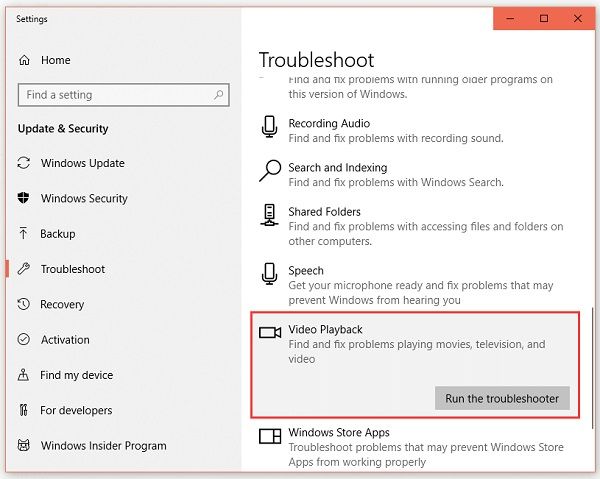The height and width of the screenshot is (479, 600).
Task: Click the Recording Audio microphone icon
Action: tap(270, 127)
